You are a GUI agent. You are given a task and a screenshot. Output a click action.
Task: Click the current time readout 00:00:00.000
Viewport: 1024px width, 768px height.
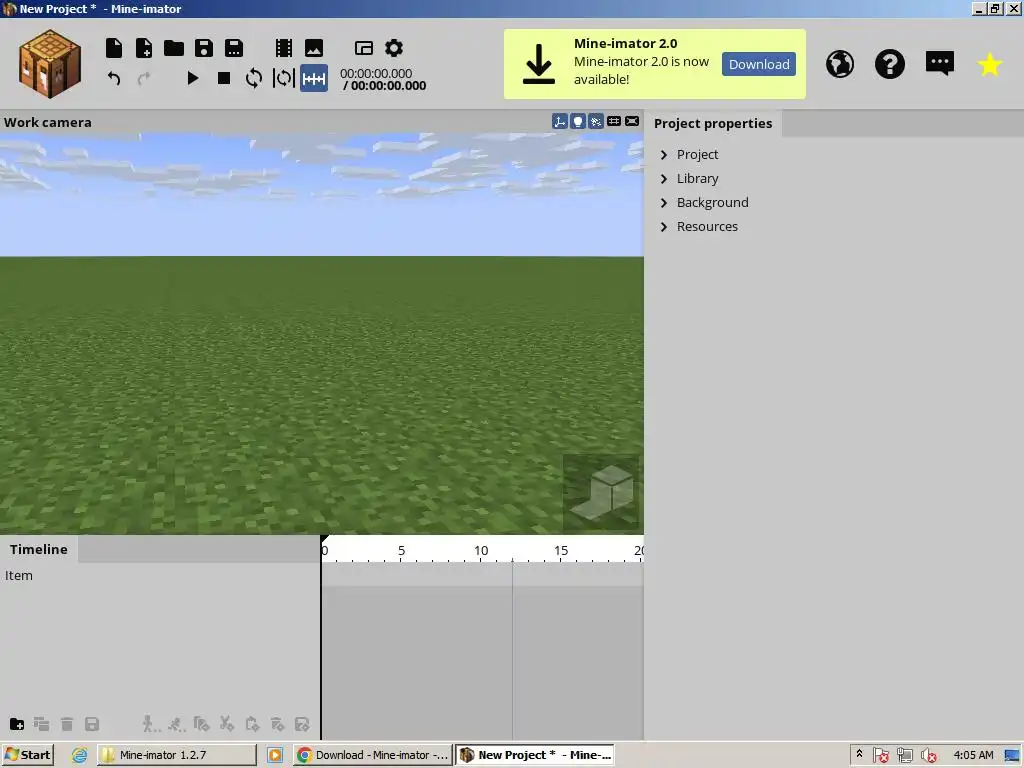376,73
